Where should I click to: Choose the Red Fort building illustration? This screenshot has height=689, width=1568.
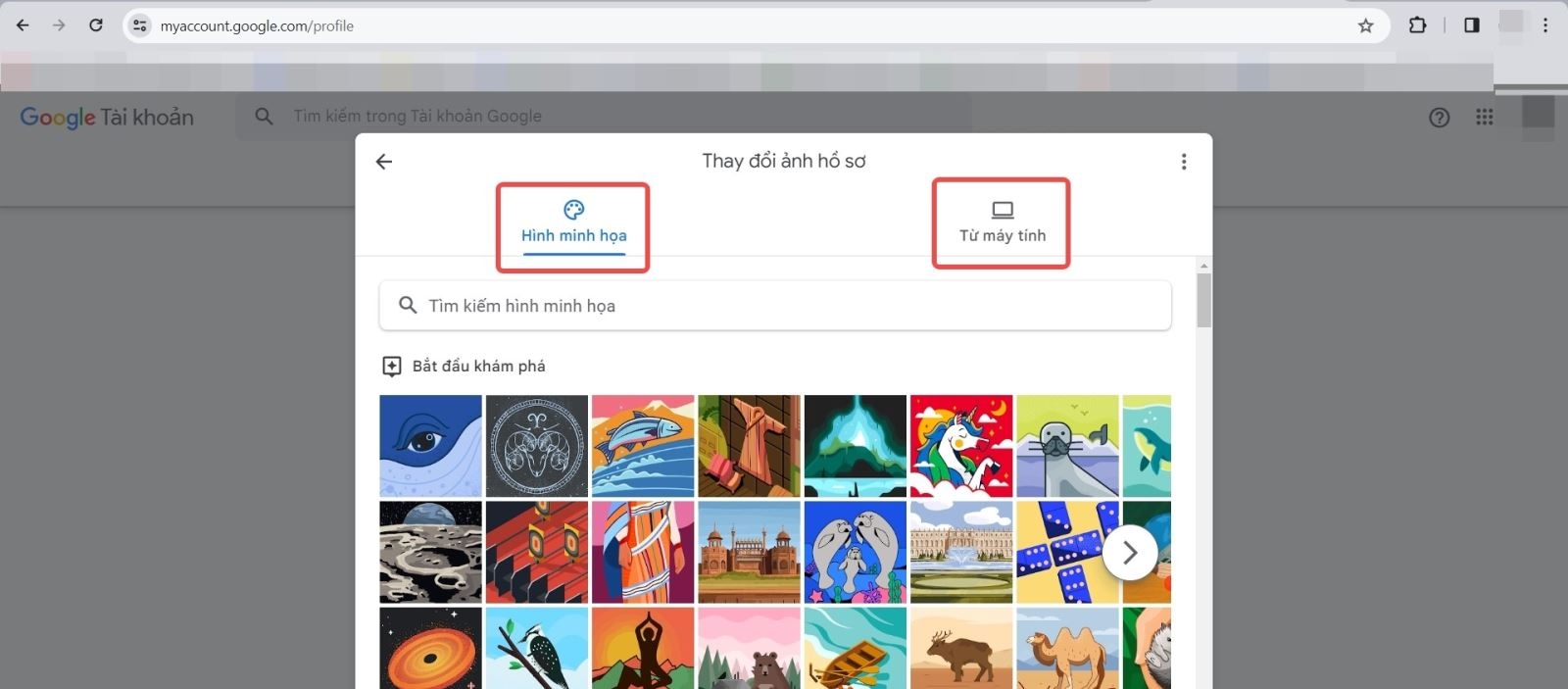(750, 553)
